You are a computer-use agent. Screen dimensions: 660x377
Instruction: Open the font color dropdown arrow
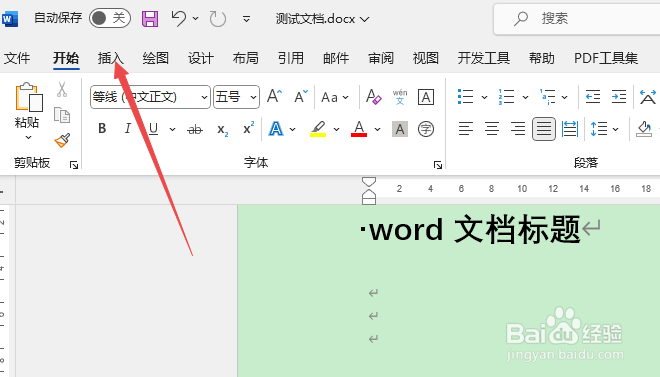tap(378, 129)
